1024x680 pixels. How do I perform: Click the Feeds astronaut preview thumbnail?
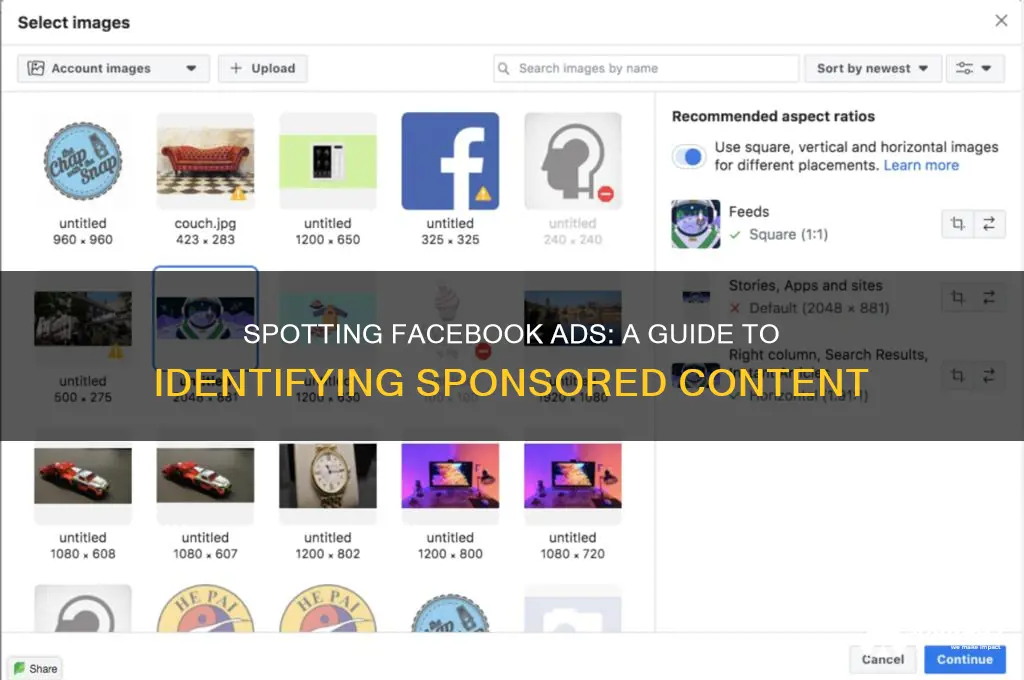(696, 224)
